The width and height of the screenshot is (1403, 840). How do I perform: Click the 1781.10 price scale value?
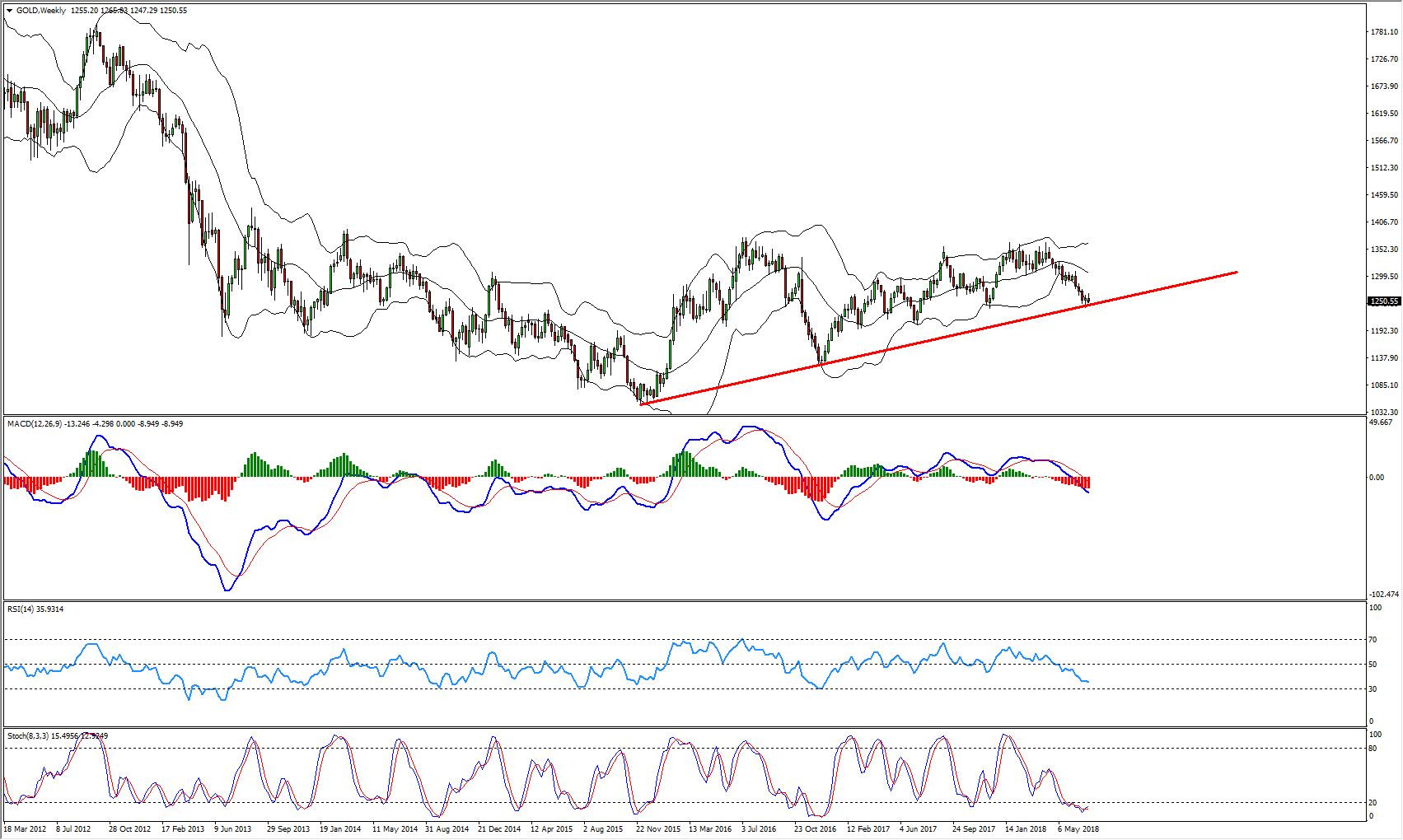(x=1384, y=32)
